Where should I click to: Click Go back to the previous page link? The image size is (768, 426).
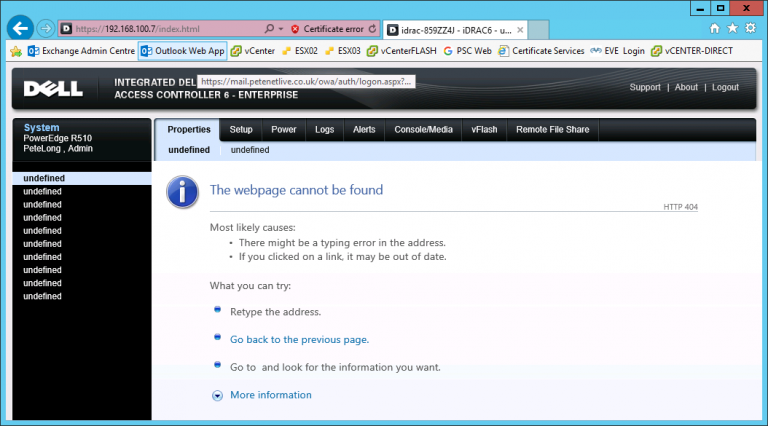click(x=299, y=339)
